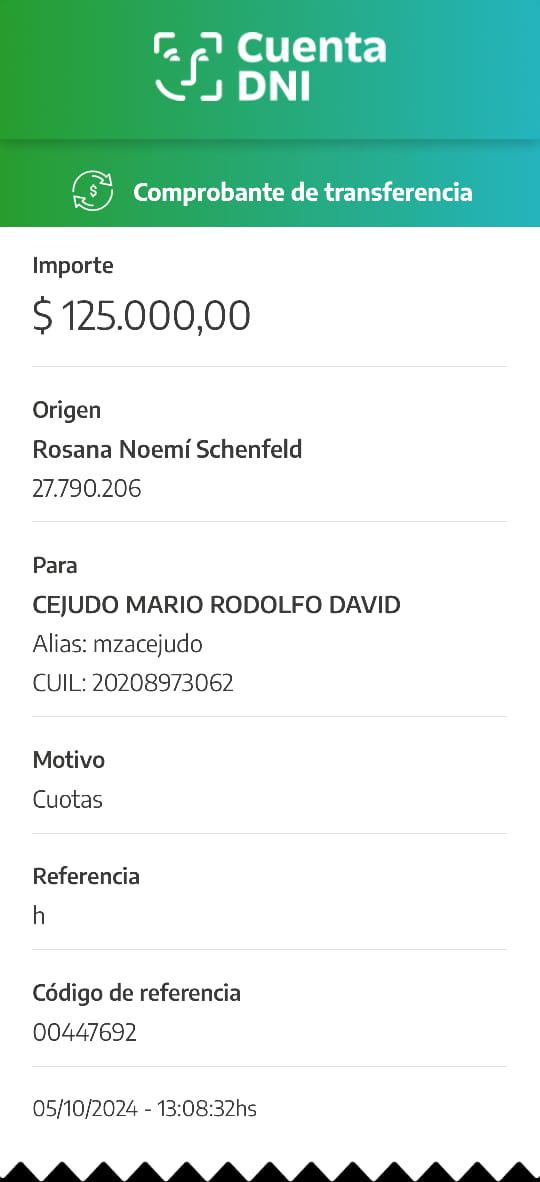Click the Comprobante de transferencia header

303,192
